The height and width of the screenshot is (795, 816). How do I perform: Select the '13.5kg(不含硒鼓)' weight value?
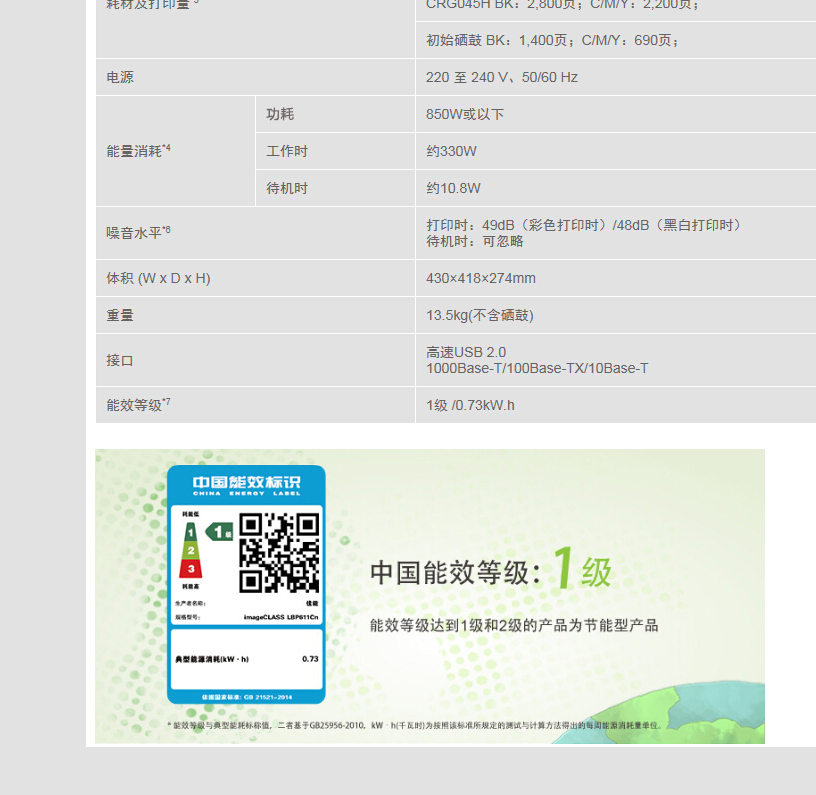point(479,315)
